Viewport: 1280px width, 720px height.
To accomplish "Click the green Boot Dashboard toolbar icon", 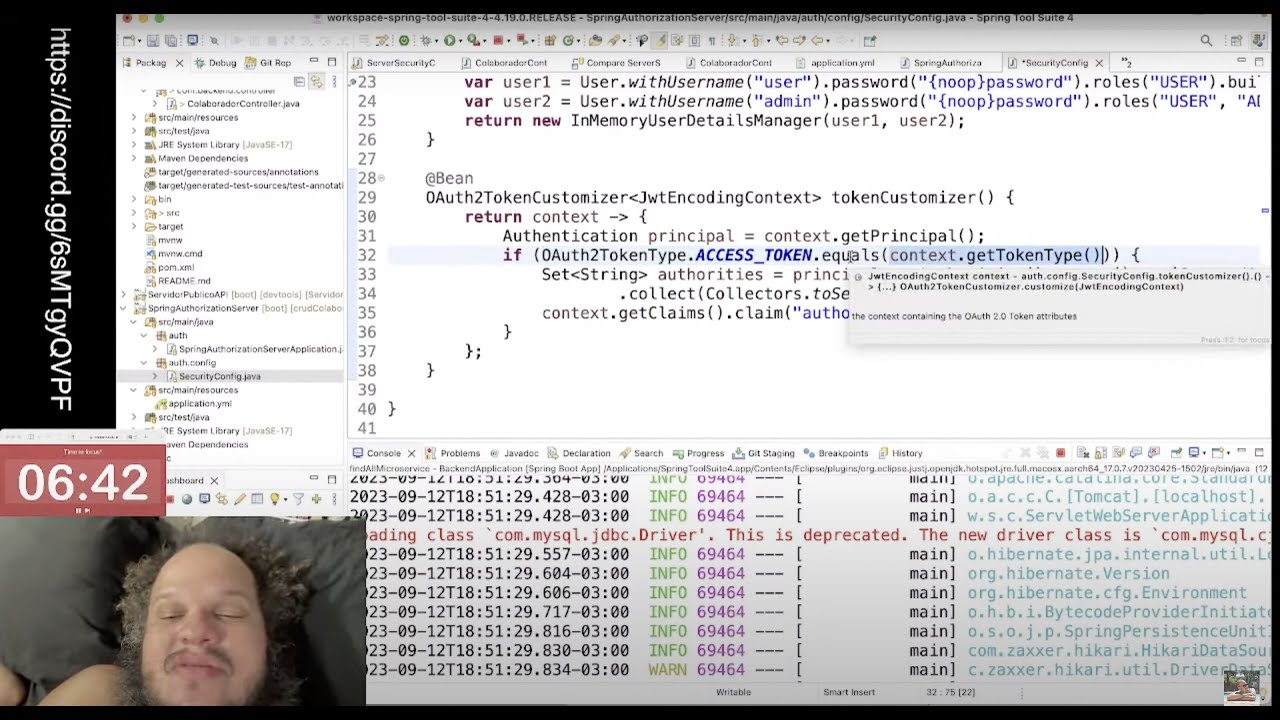I will [x=404, y=40].
